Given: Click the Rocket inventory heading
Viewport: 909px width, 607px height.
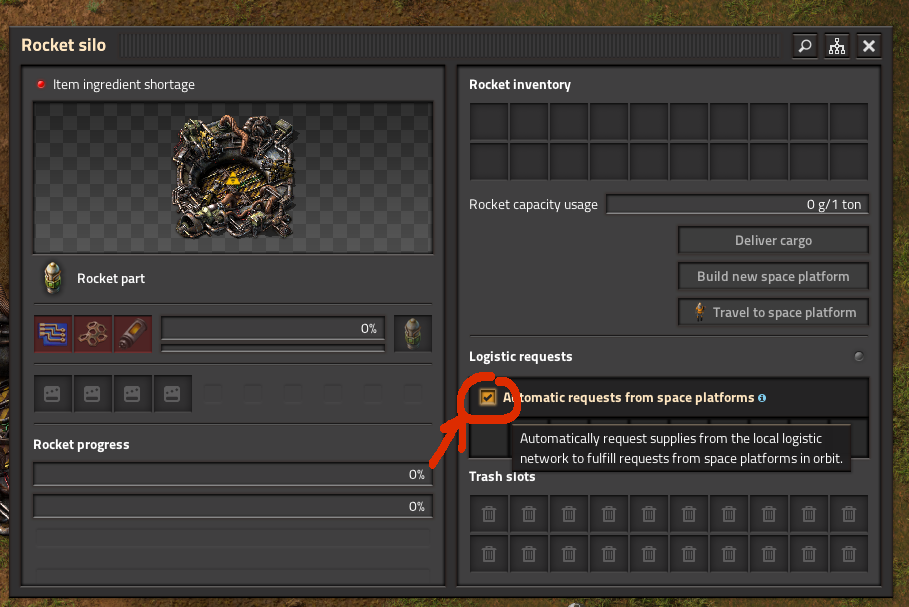Looking at the screenshot, I should (520, 85).
